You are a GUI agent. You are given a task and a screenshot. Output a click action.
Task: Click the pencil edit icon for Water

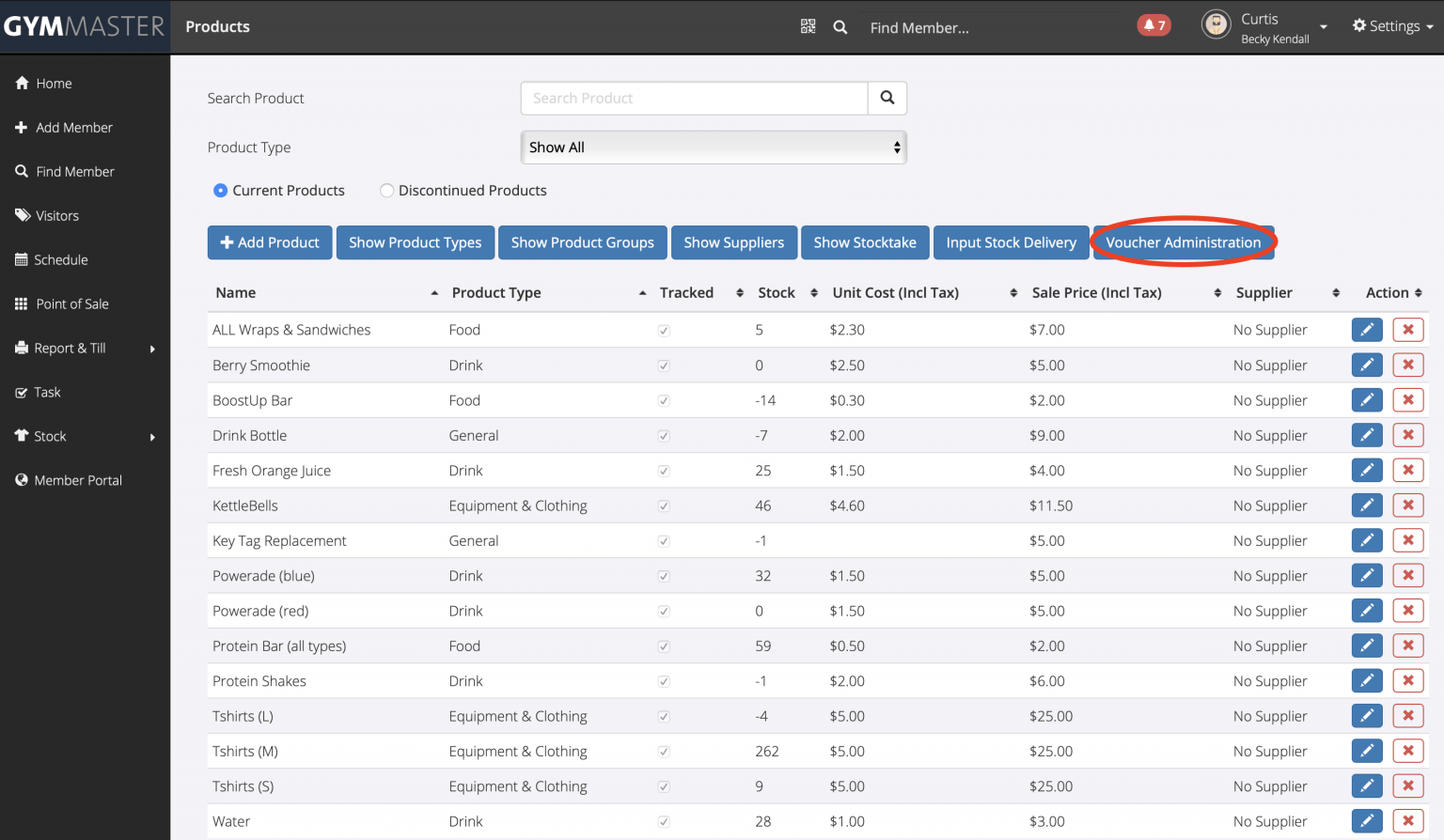click(x=1366, y=821)
